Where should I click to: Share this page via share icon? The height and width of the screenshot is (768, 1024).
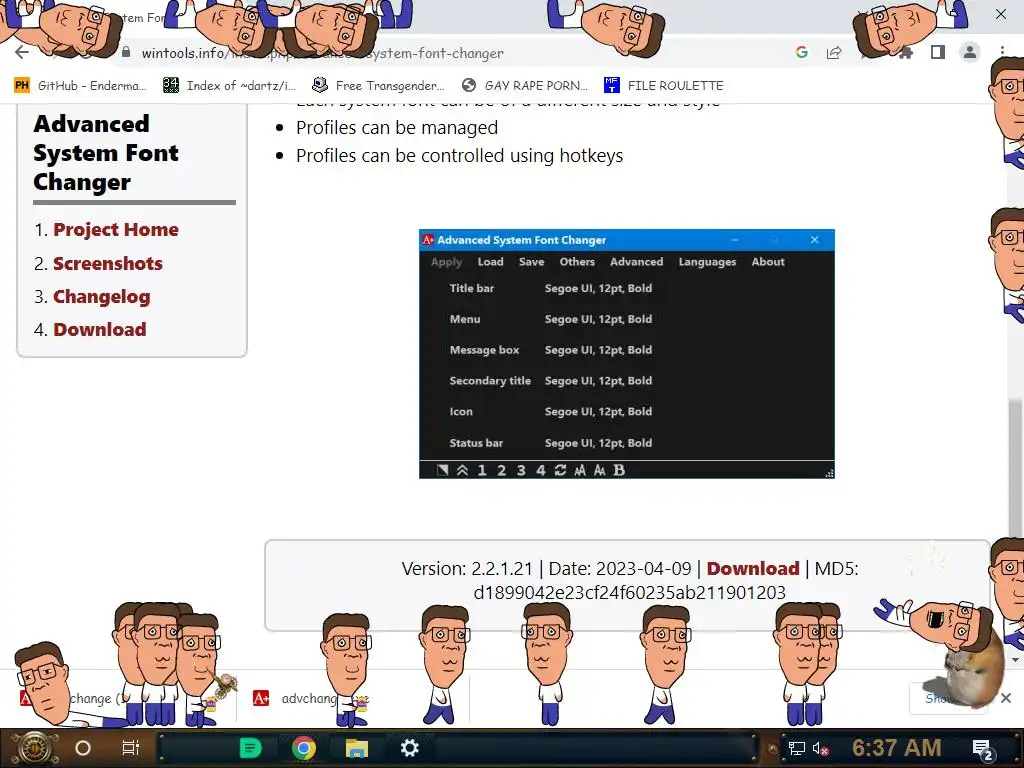click(x=834, y=53)
